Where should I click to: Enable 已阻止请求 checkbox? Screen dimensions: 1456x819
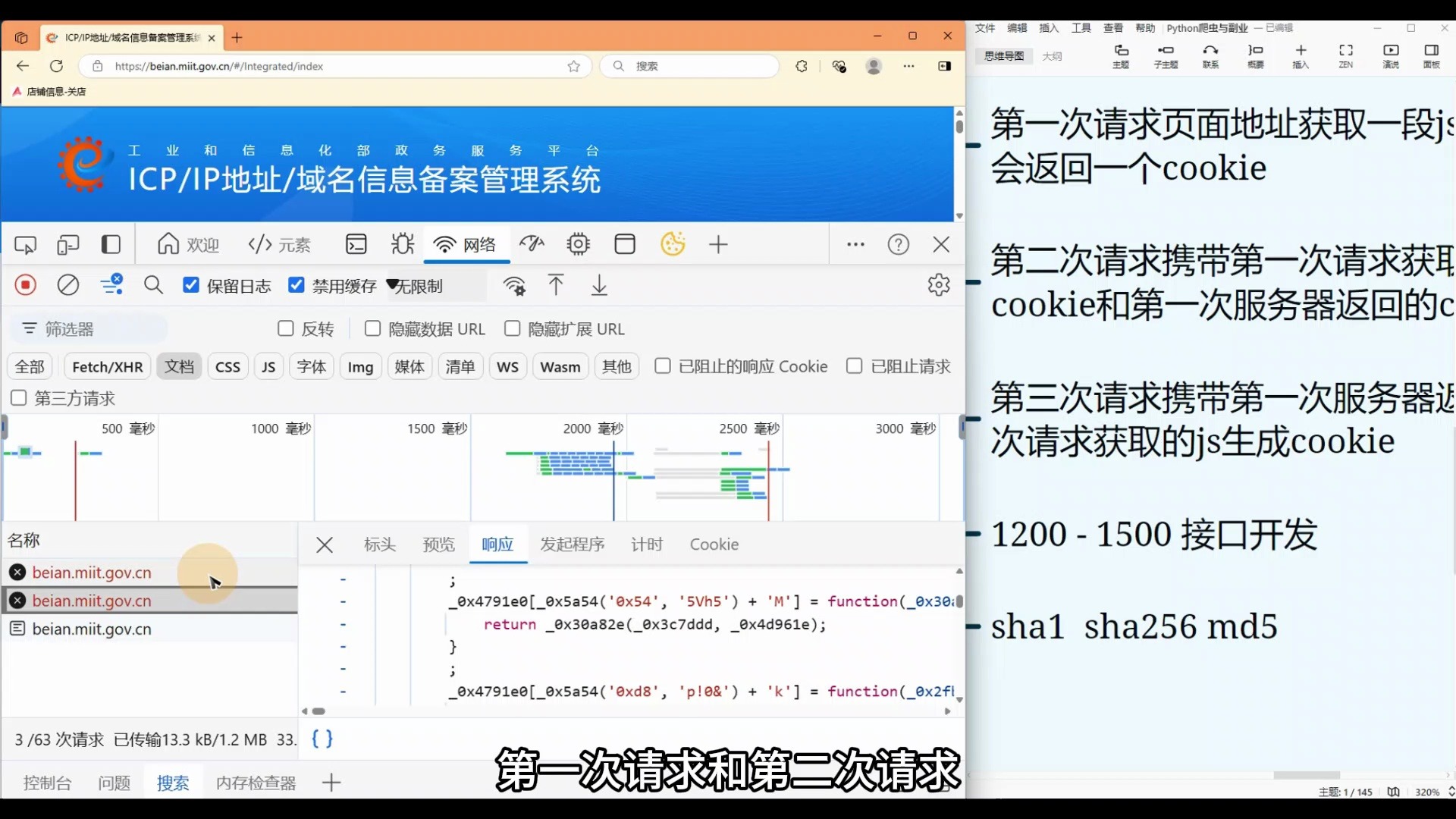(855, 366)
